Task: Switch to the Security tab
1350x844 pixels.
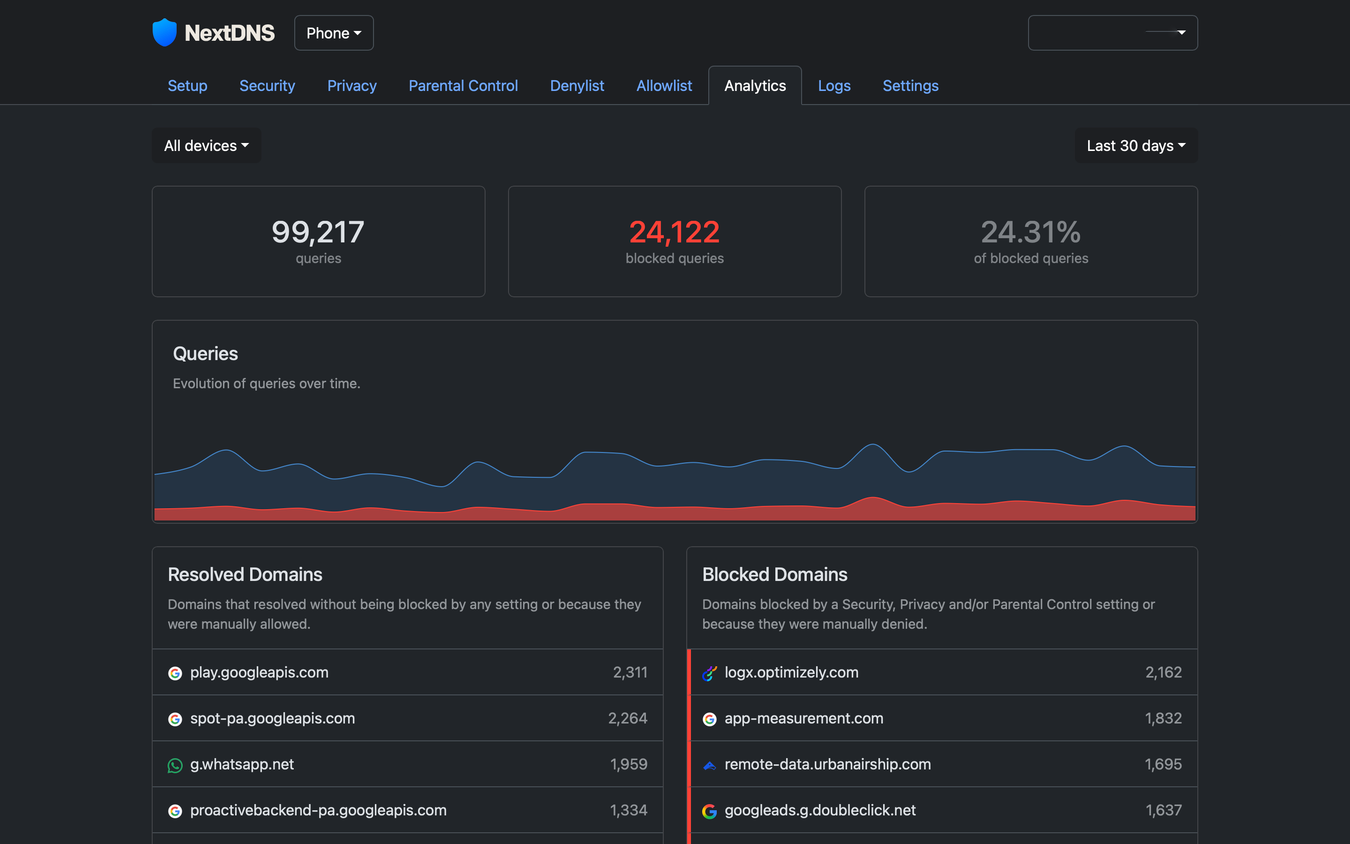Action: (267, 86)
